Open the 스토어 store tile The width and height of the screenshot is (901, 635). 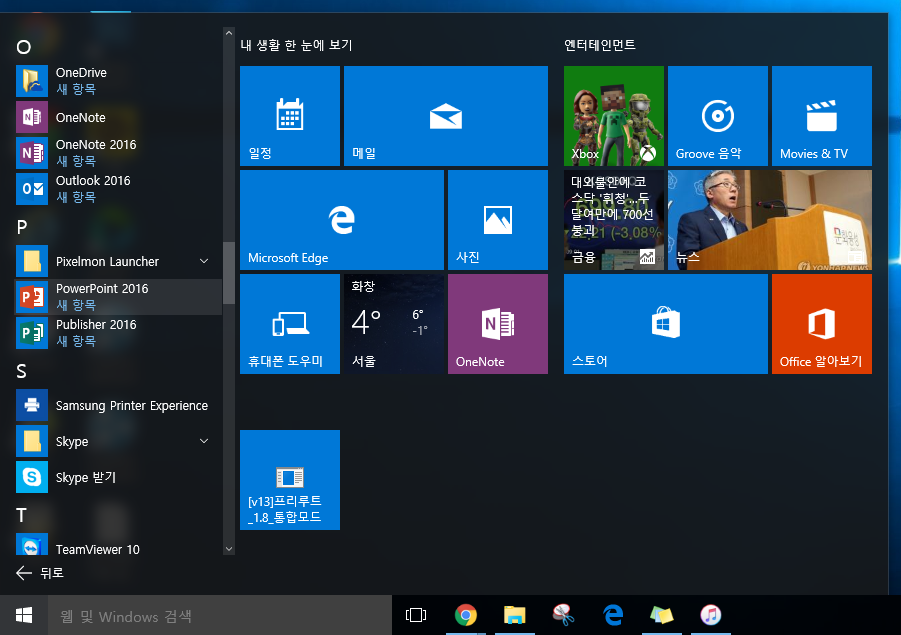(666, 324)
